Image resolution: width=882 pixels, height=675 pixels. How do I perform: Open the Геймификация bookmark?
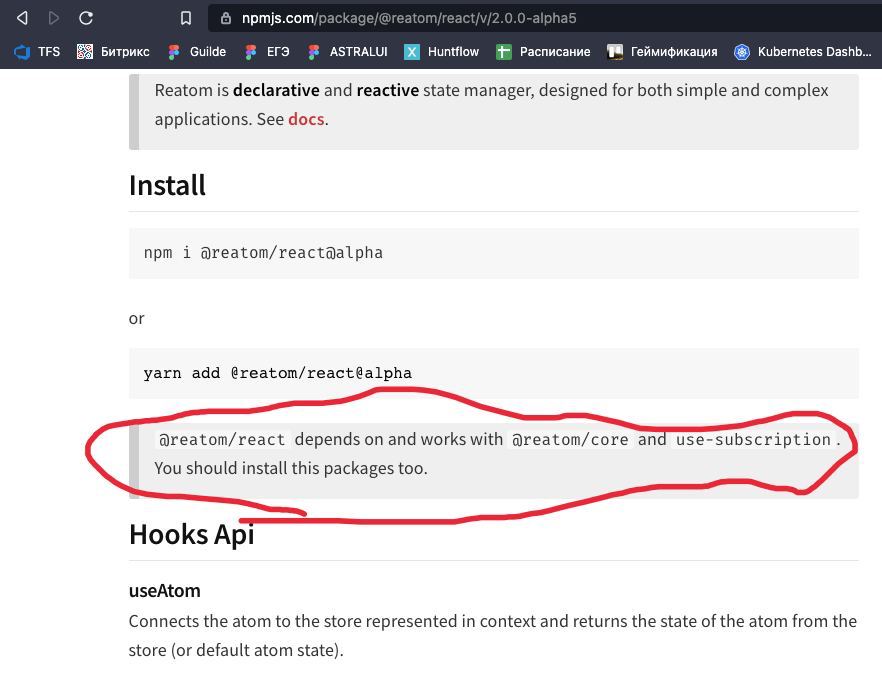tap(662, 52)
